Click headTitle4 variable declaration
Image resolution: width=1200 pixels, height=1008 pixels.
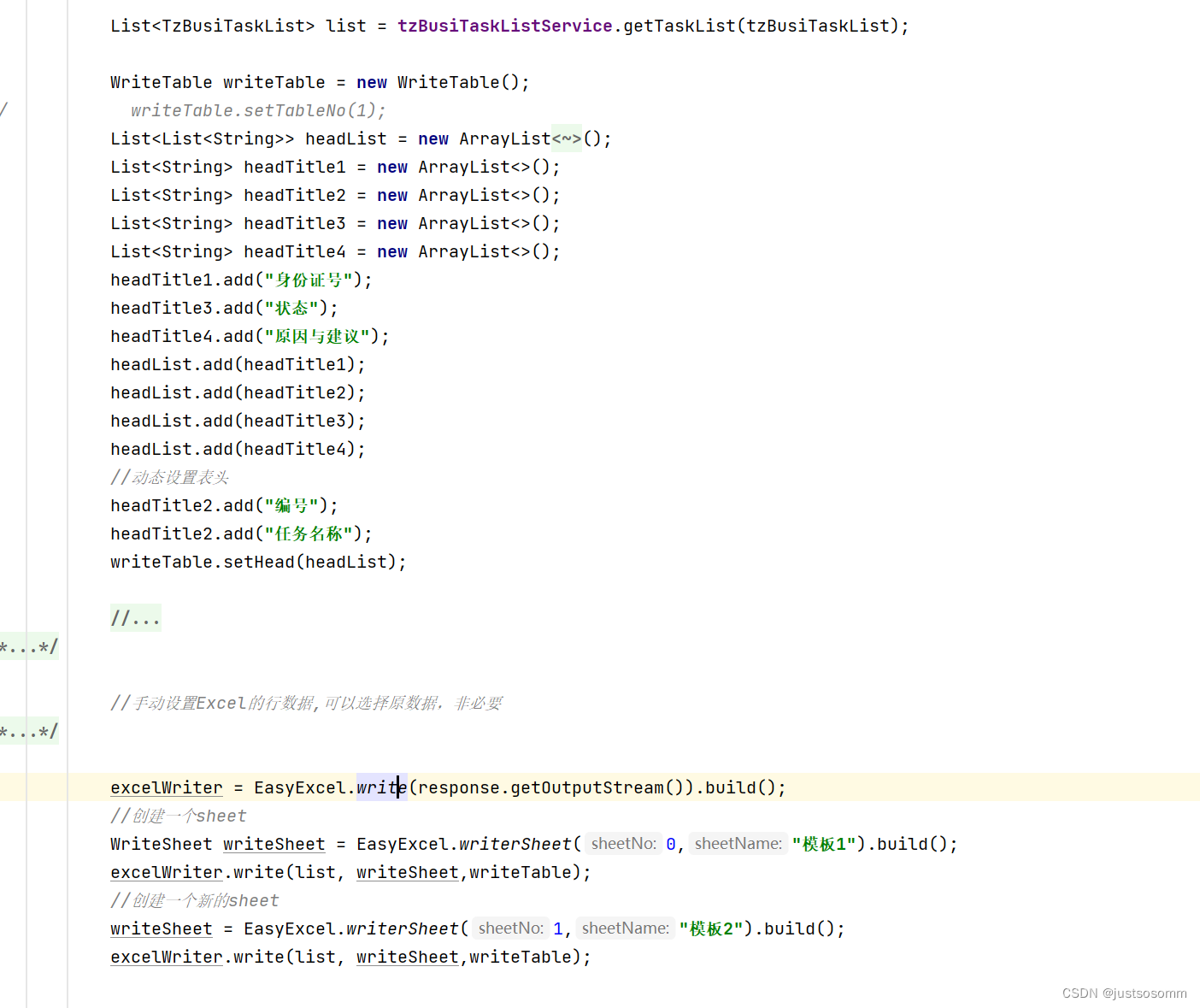point(295,251)
